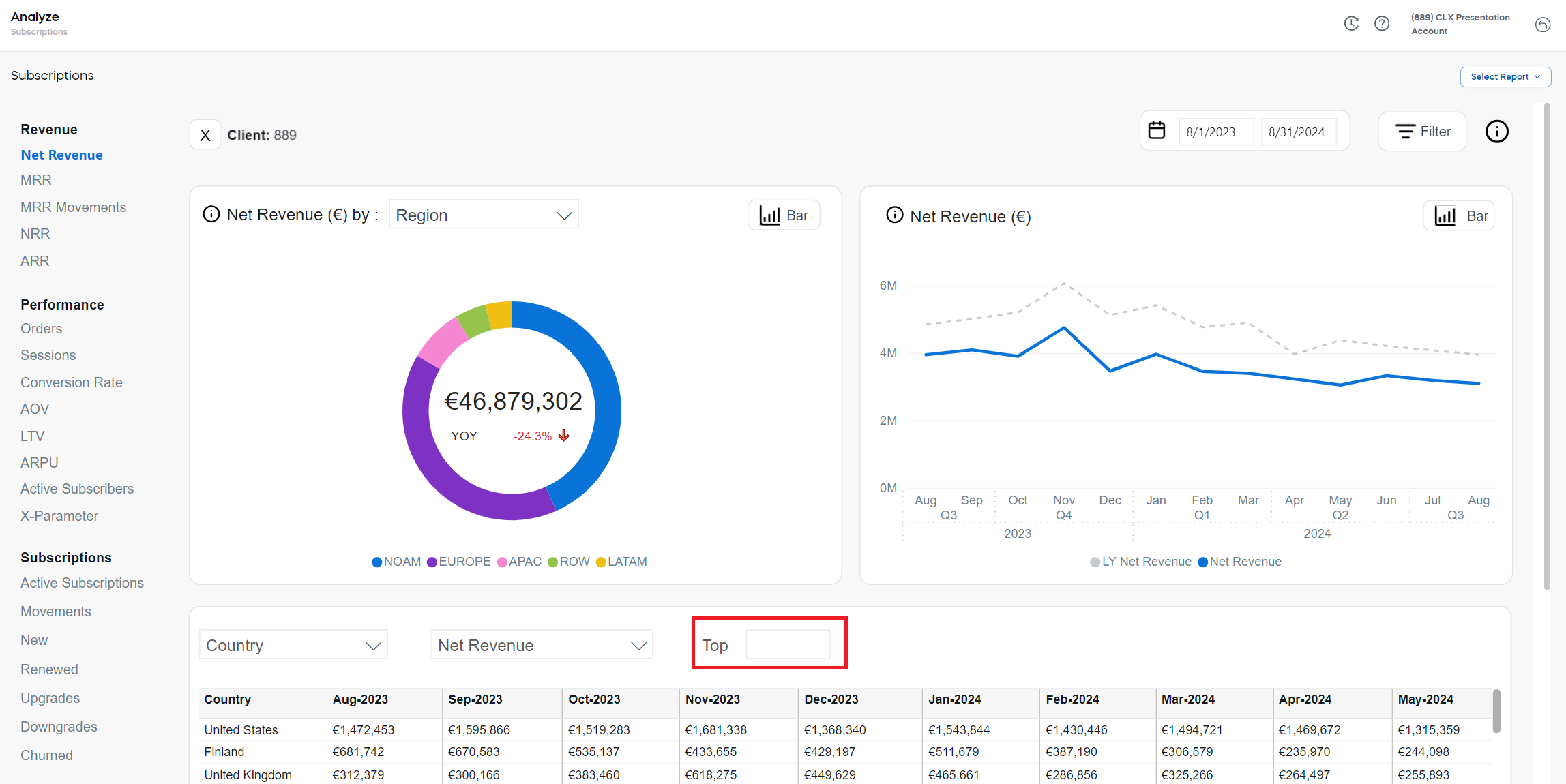1566x784 pixels.
Task: Open Orders under Performance
Action: (41, 329)
